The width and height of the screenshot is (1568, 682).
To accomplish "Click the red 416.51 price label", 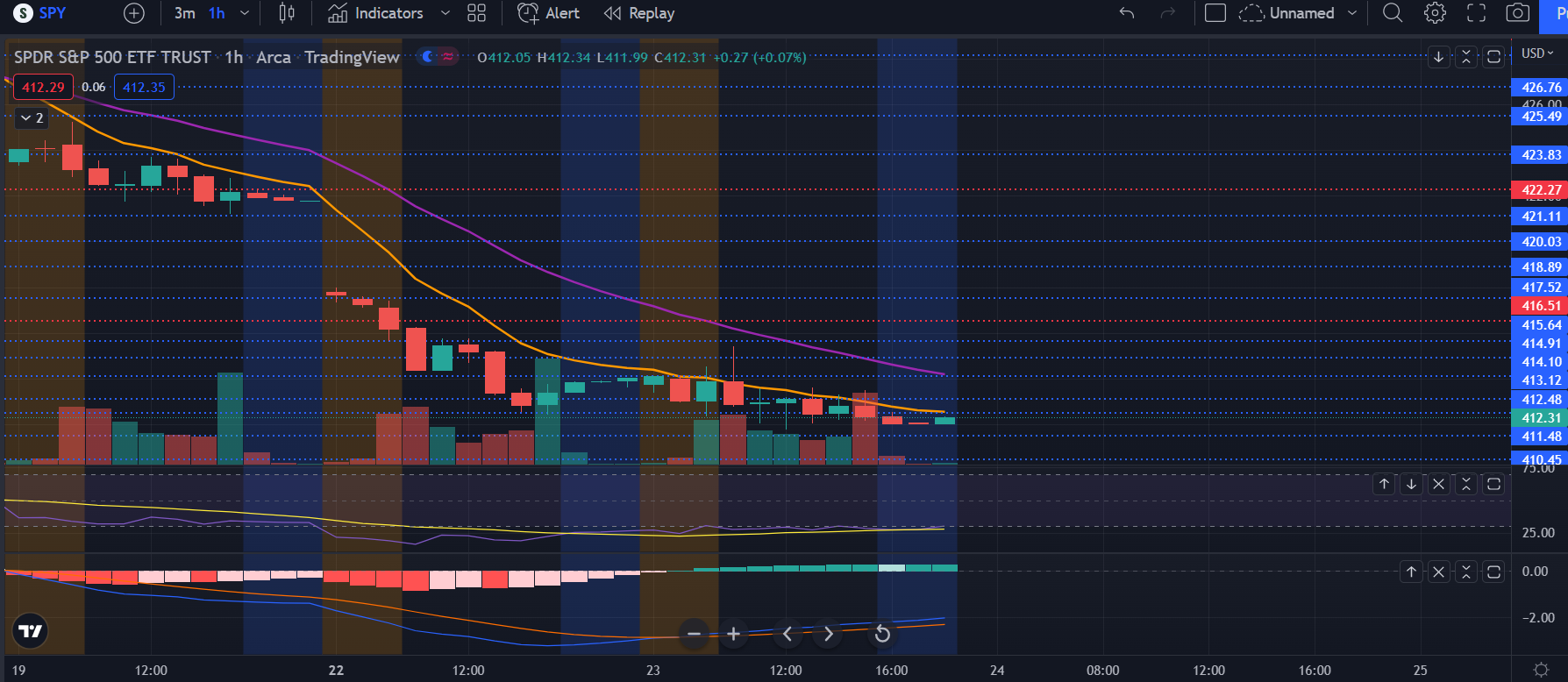I will tap(1540, 306).
